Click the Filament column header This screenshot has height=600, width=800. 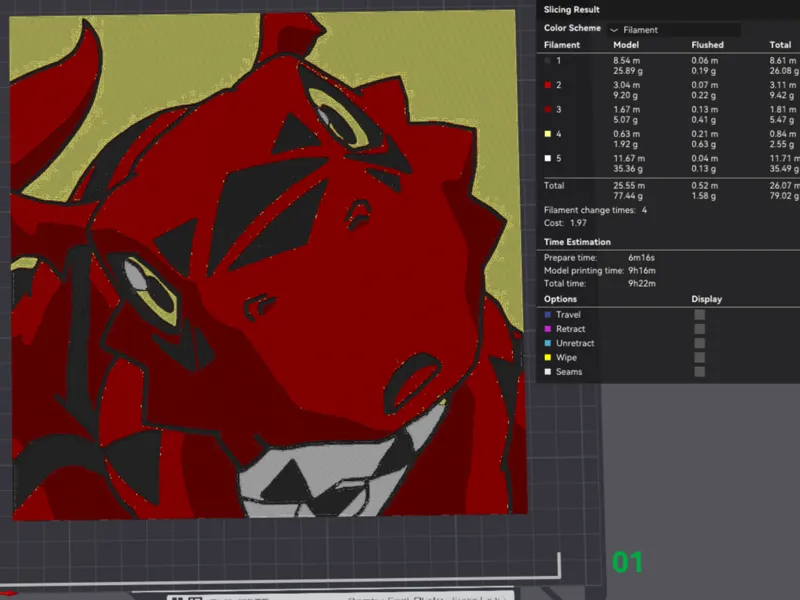pyautogui.click(x=562, y=45)
